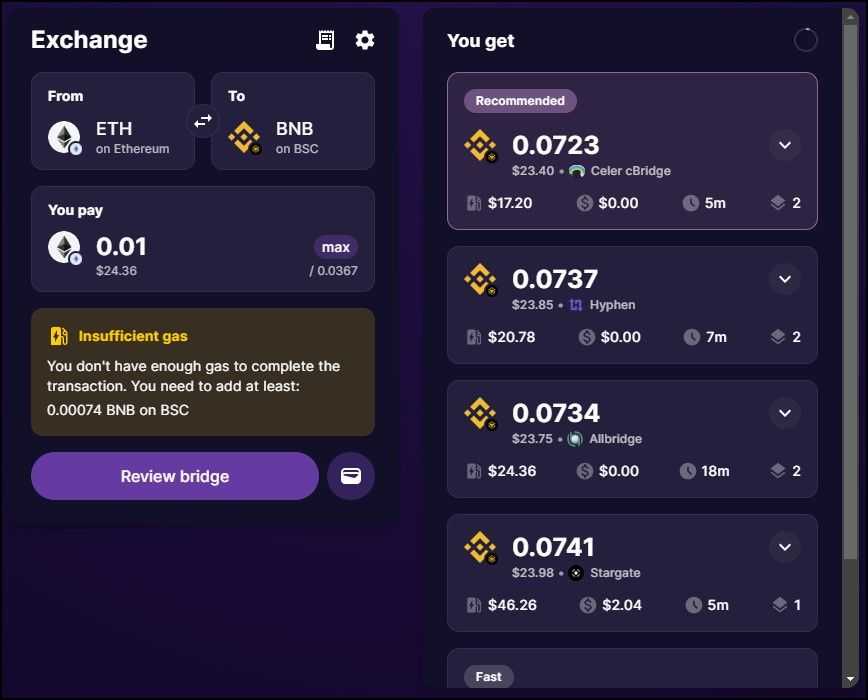
Task: Open the From chain selector showing ETH
Action: pos(113,120)
